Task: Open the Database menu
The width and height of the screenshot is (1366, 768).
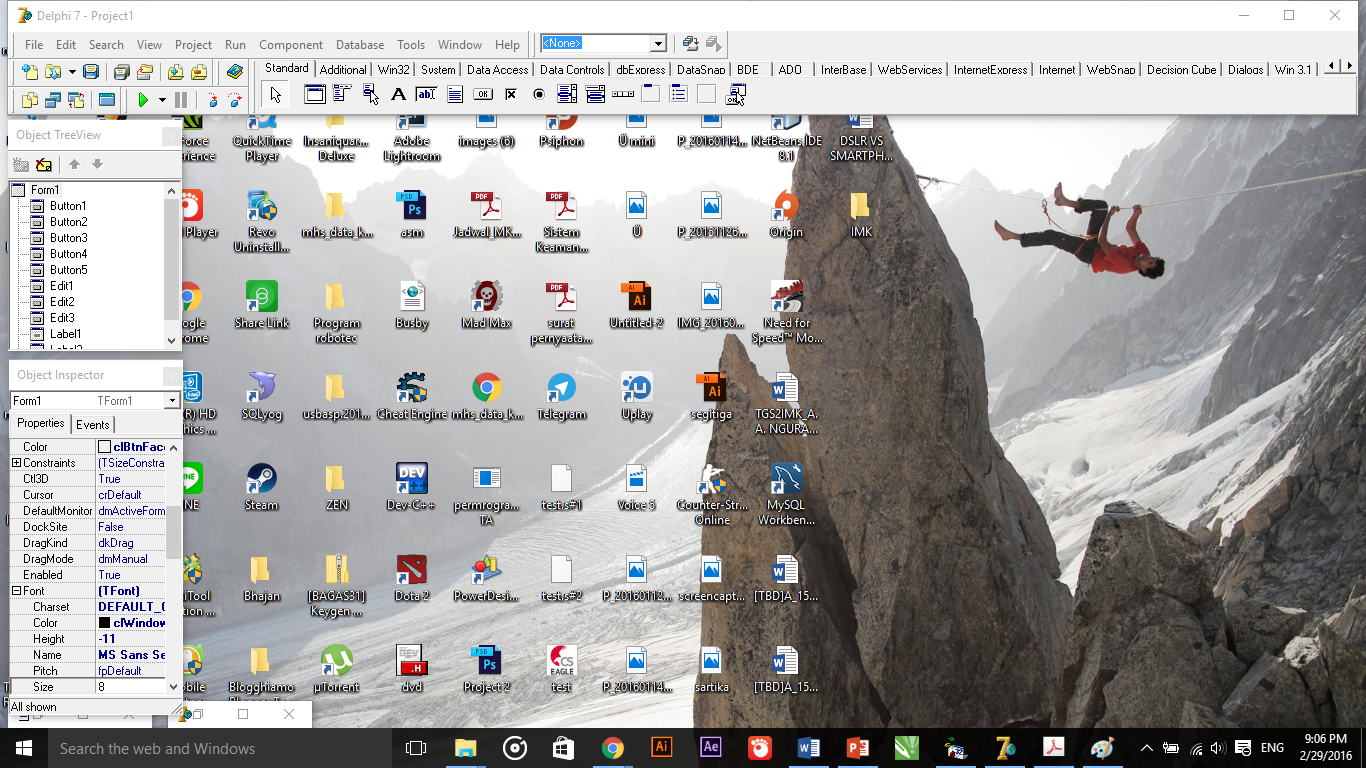Action: (360, 45)
